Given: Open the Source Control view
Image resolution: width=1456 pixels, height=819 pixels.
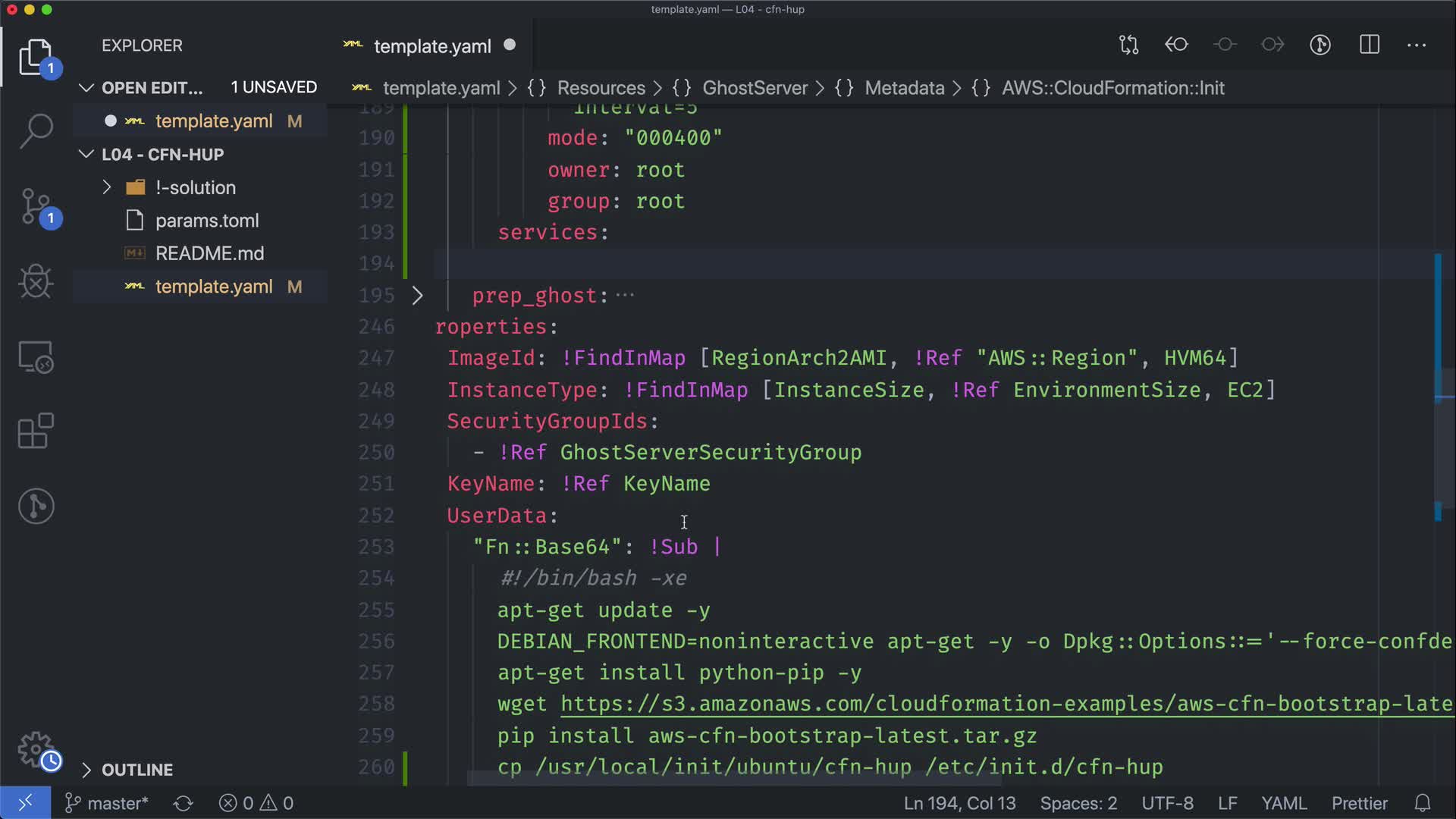Looking at the screenshot, I should tap(36, 206).
